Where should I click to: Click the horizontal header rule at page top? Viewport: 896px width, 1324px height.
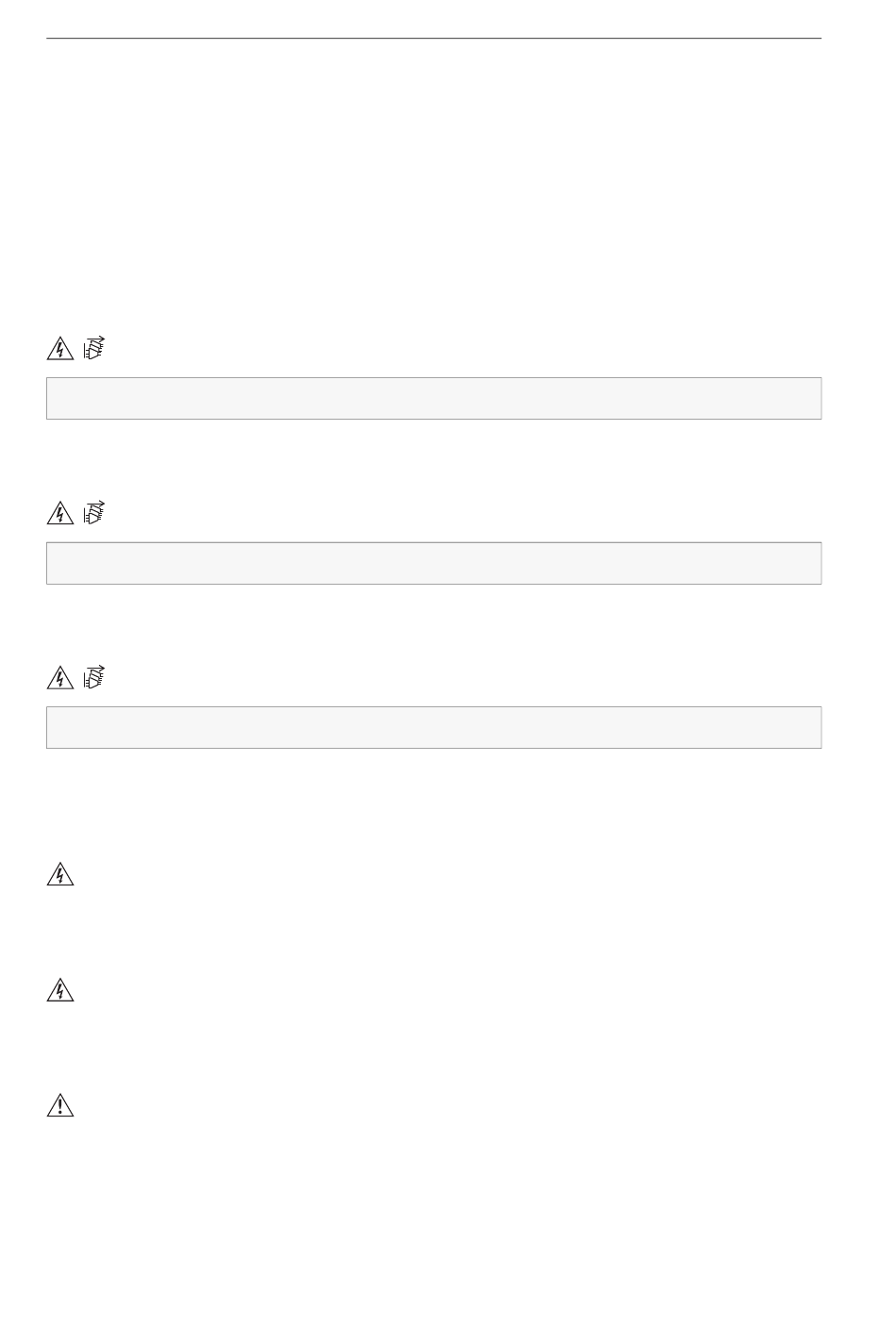pos(434,39)
